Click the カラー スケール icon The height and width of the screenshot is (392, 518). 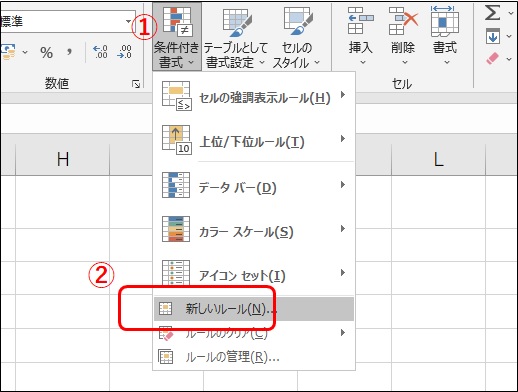click(x=176, y=229)
